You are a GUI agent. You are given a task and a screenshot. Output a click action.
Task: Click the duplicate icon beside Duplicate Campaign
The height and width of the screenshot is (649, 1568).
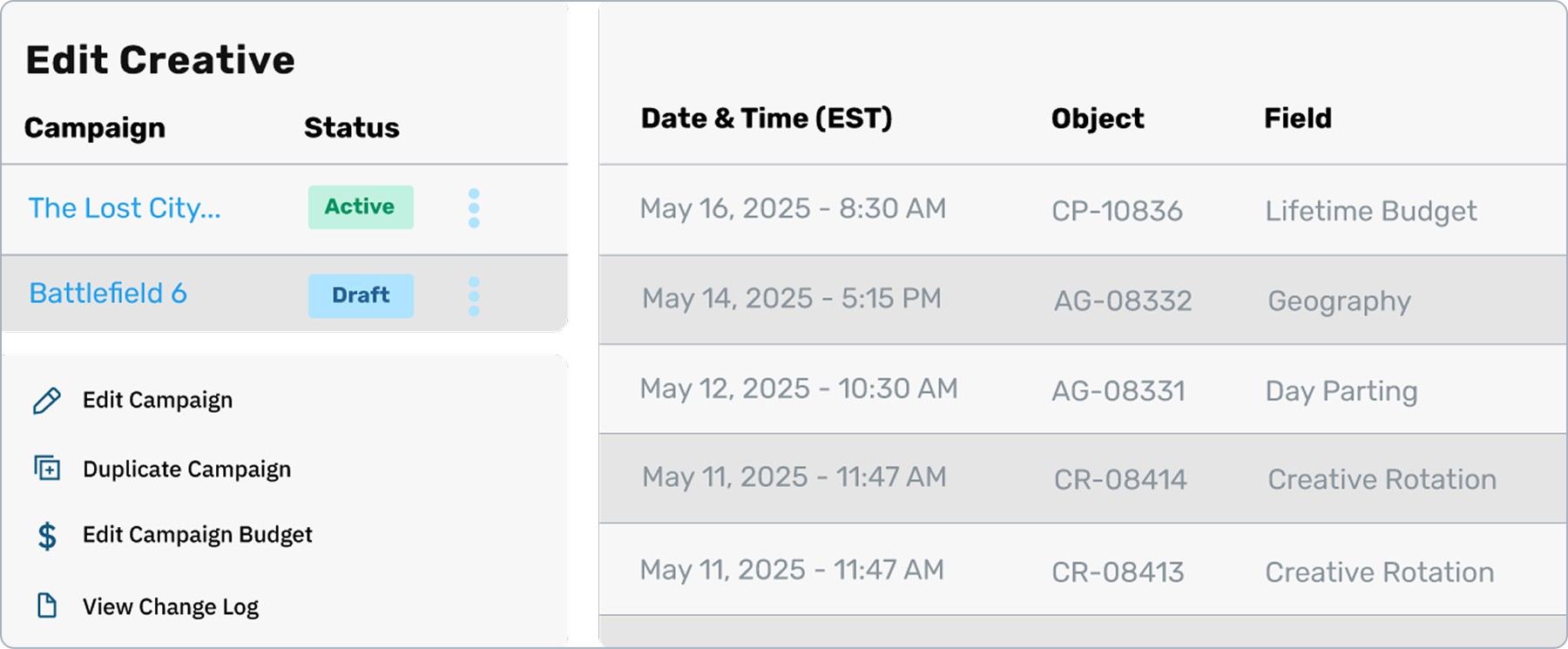(47, 469)
